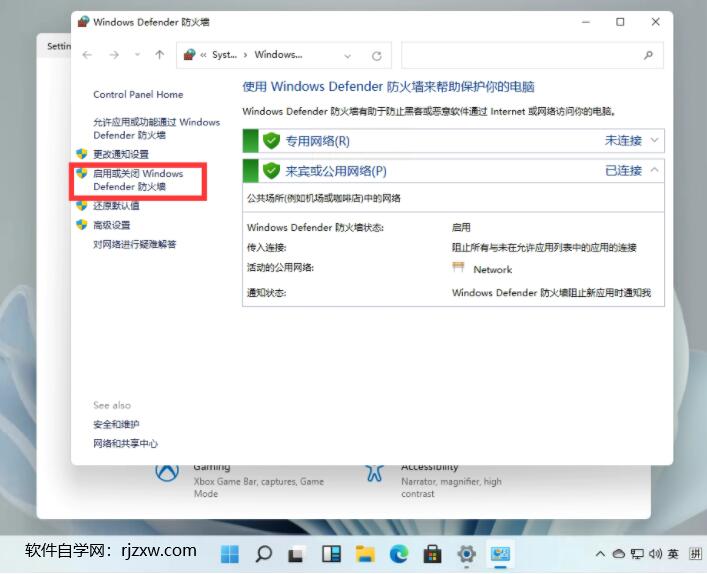The width and height of the screenshot is (707, 574).
Task: Open recent locations dropdown arrow
Action: pyautogui.click(x=138, y=55)
